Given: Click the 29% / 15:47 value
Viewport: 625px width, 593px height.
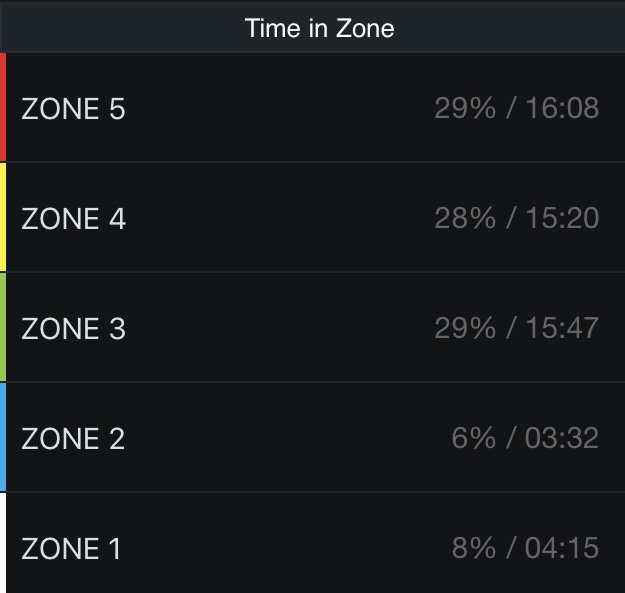Looking at the screenshot, I should pyautogui.click(x=516, y=328).
